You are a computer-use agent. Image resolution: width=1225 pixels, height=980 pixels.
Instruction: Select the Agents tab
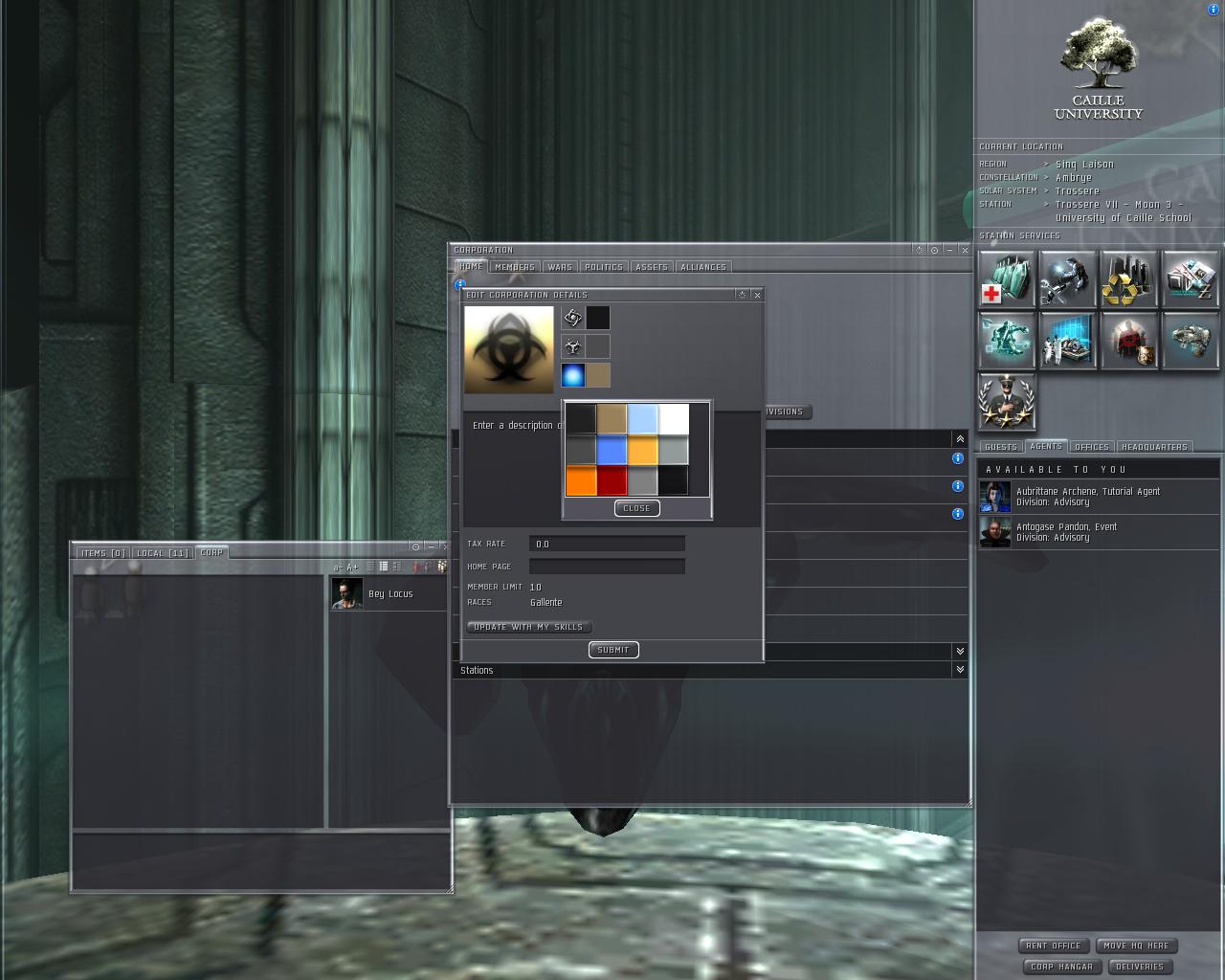click(1046, 447)
